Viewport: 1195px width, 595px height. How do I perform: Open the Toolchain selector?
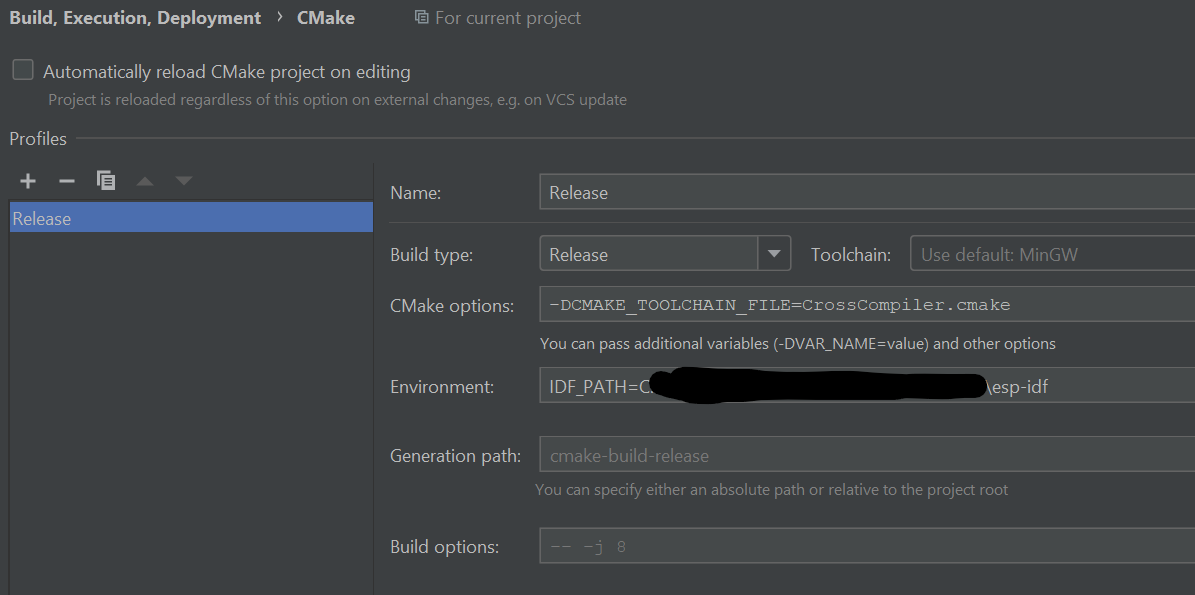(x=1050, y=254)
